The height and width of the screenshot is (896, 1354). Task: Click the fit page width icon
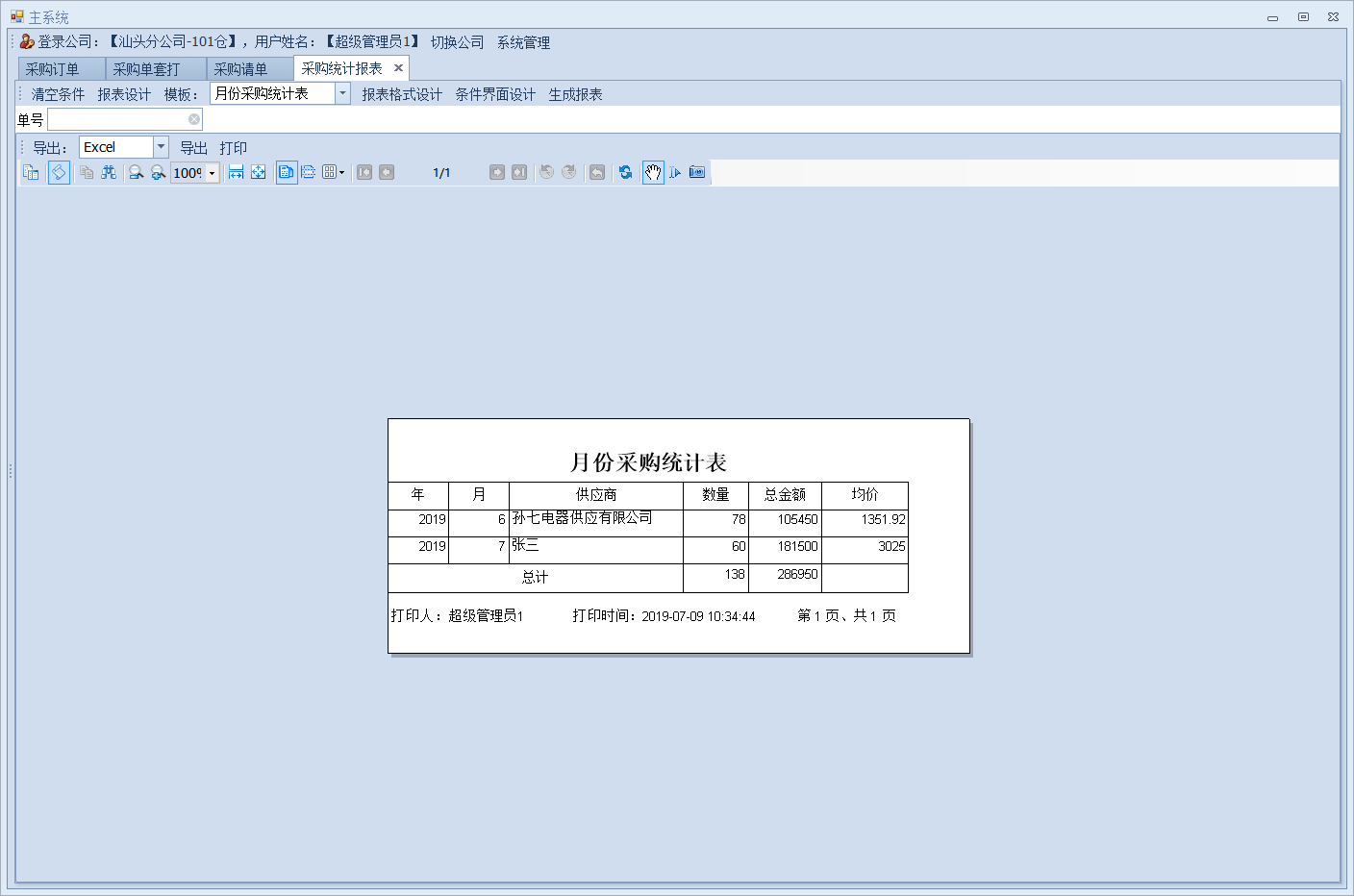pyautogui.click(x=236, y=172)
